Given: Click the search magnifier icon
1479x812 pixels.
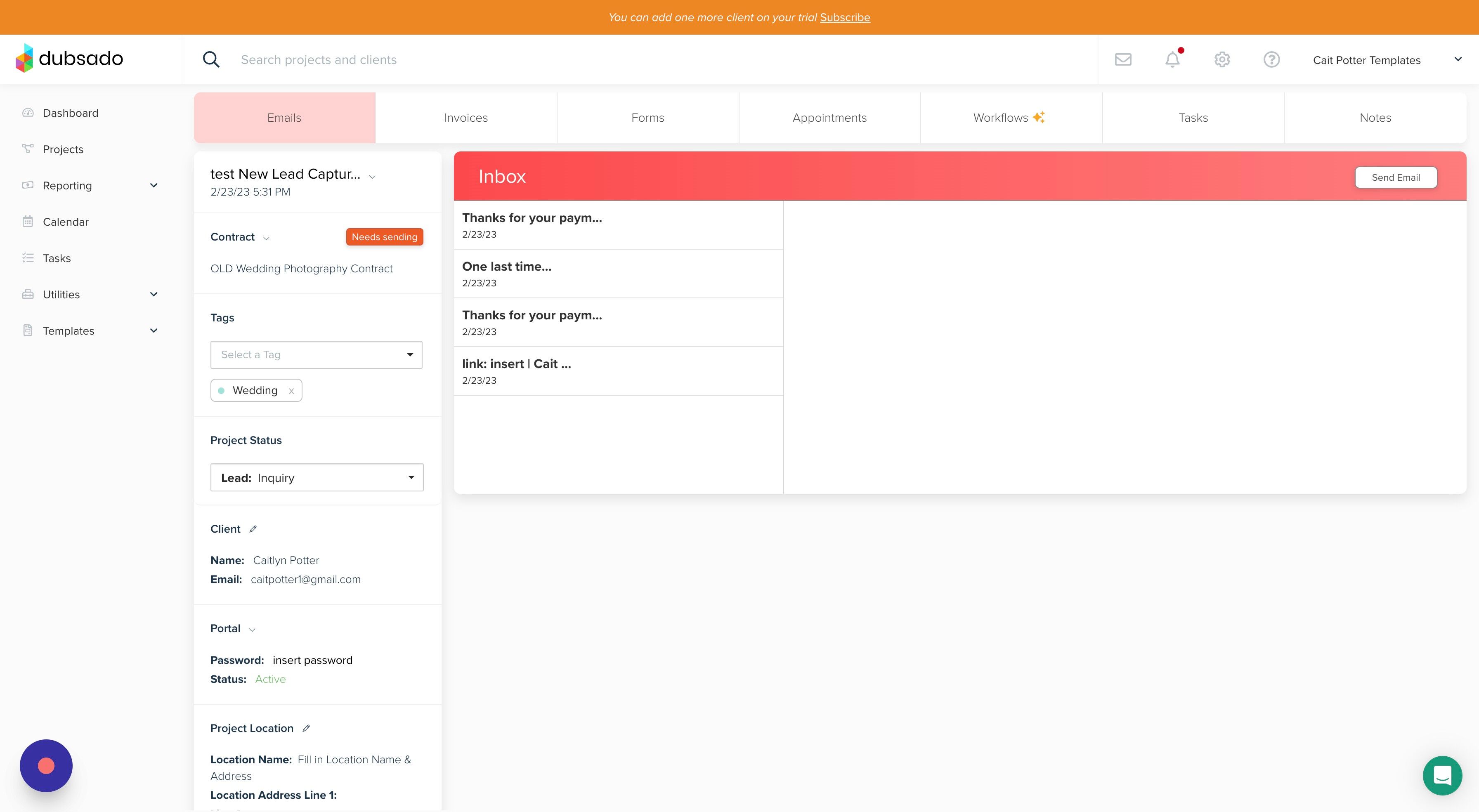Looking at the screenshot, I should [211, 60].
